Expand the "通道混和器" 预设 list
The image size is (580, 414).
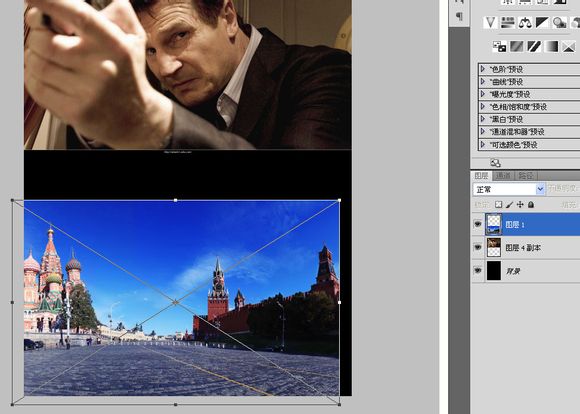(482, 131)
